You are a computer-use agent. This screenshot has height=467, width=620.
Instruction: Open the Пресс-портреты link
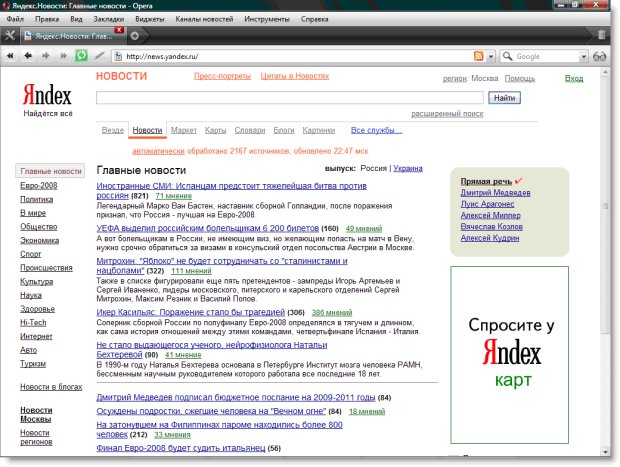coord(222,76)
